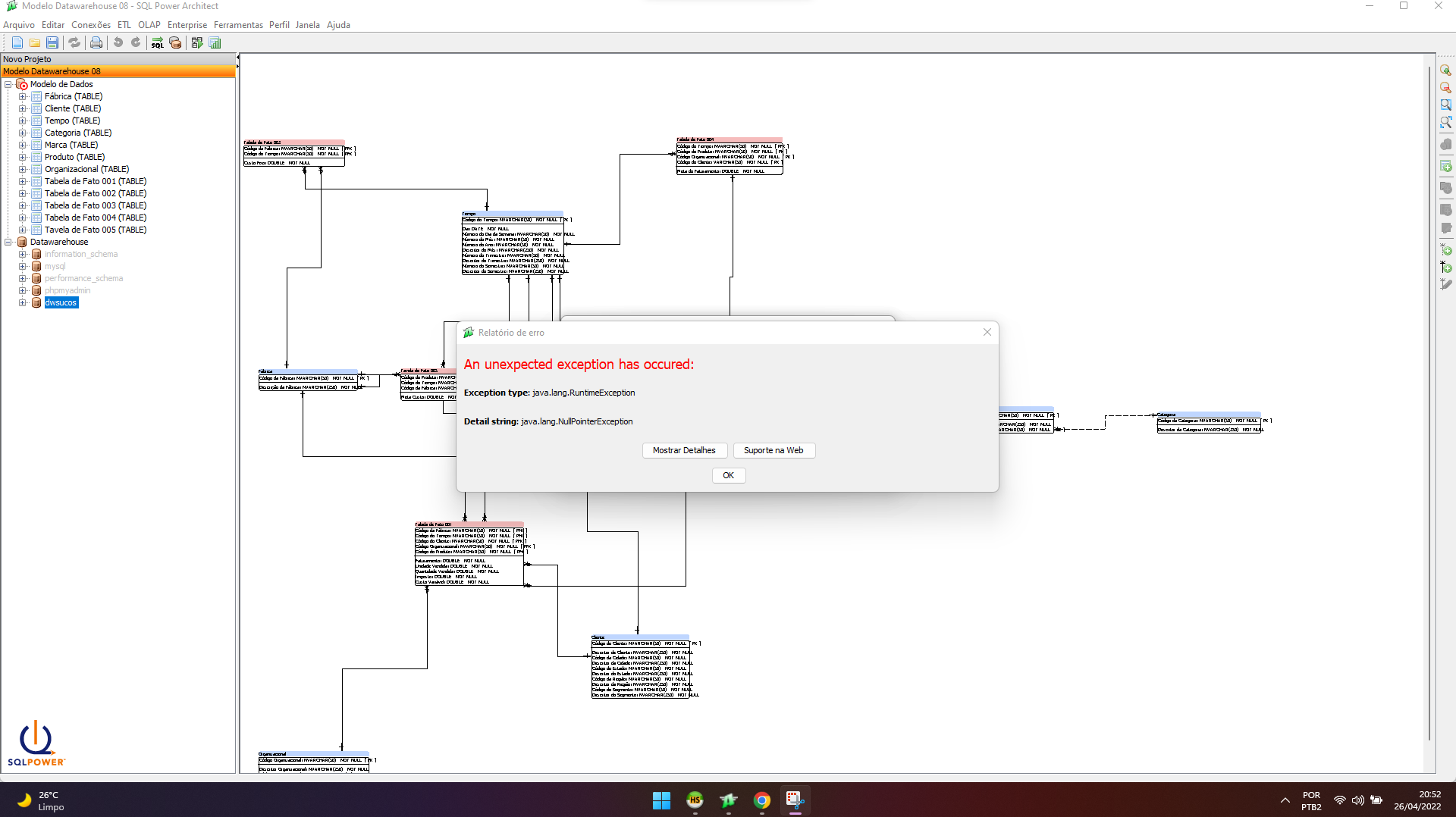The width and height of the screenshot is (1456, 817).
Task: Expand the Cliente table node
Action: click(x=23, y=108)
